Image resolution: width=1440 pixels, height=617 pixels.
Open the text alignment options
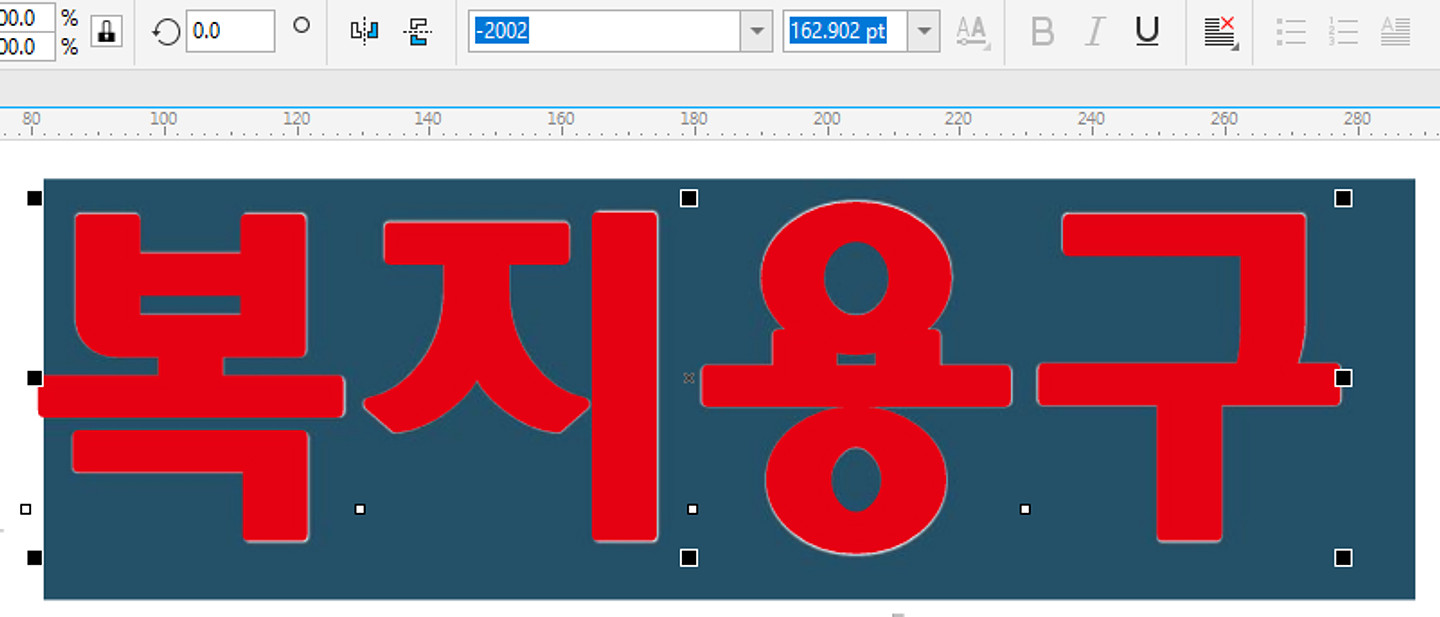[x=1220, y=32]
